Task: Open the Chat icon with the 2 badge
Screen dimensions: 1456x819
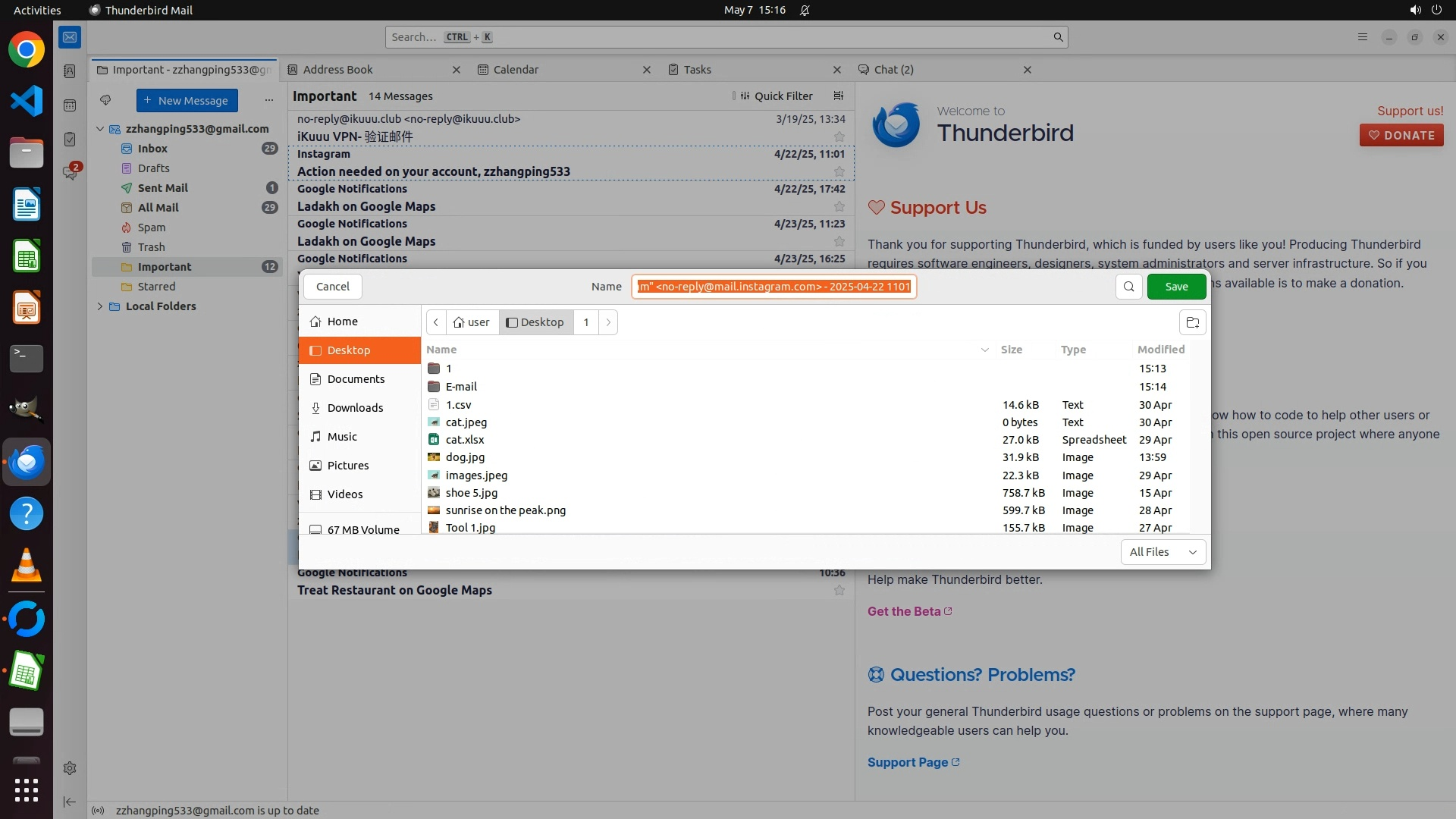Action: click(71, 173)
